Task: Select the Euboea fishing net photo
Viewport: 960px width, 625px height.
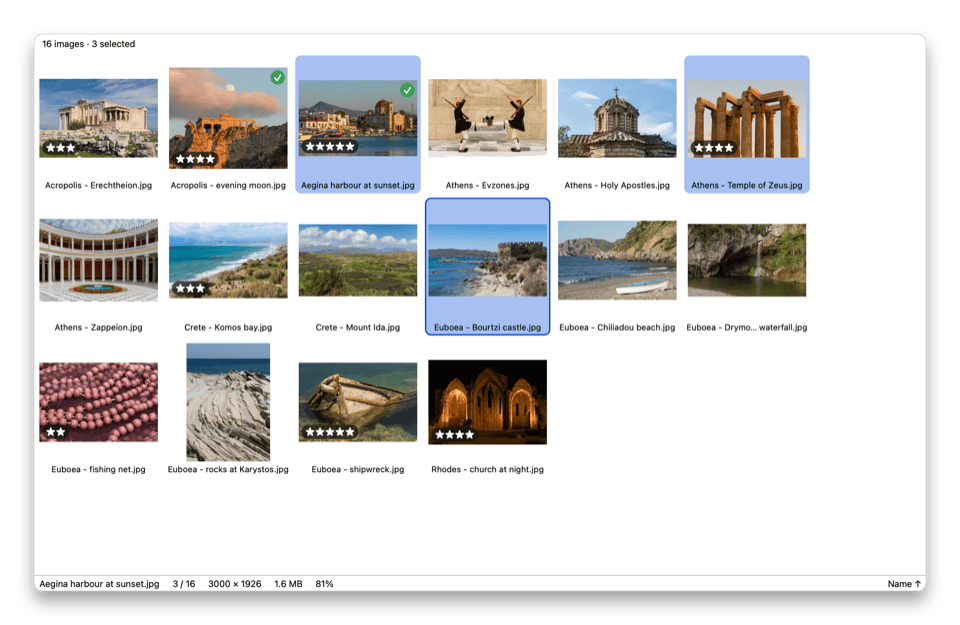Action: click(99, 402)
